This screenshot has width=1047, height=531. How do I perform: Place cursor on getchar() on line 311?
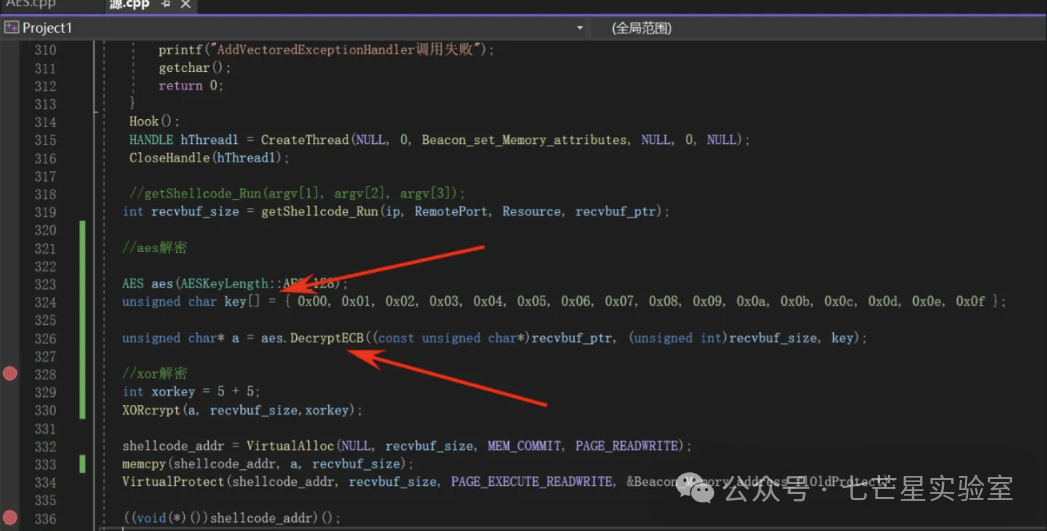point(194,67)
